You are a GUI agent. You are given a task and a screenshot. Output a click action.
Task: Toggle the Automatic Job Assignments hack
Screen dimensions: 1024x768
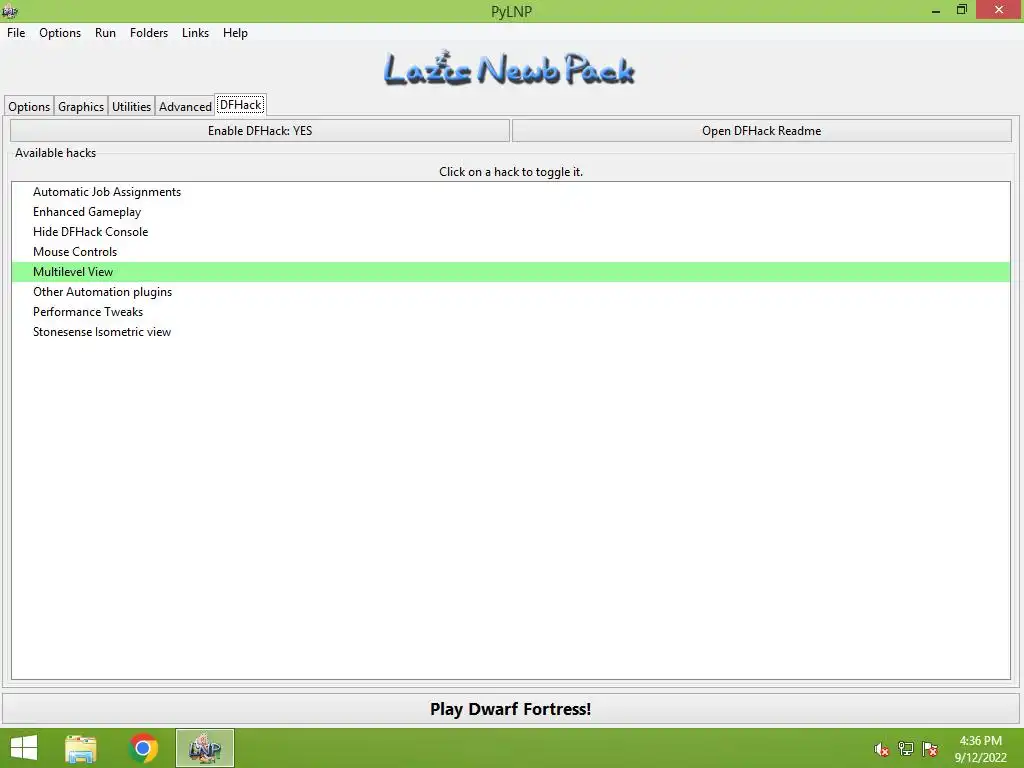pos(511,192)
